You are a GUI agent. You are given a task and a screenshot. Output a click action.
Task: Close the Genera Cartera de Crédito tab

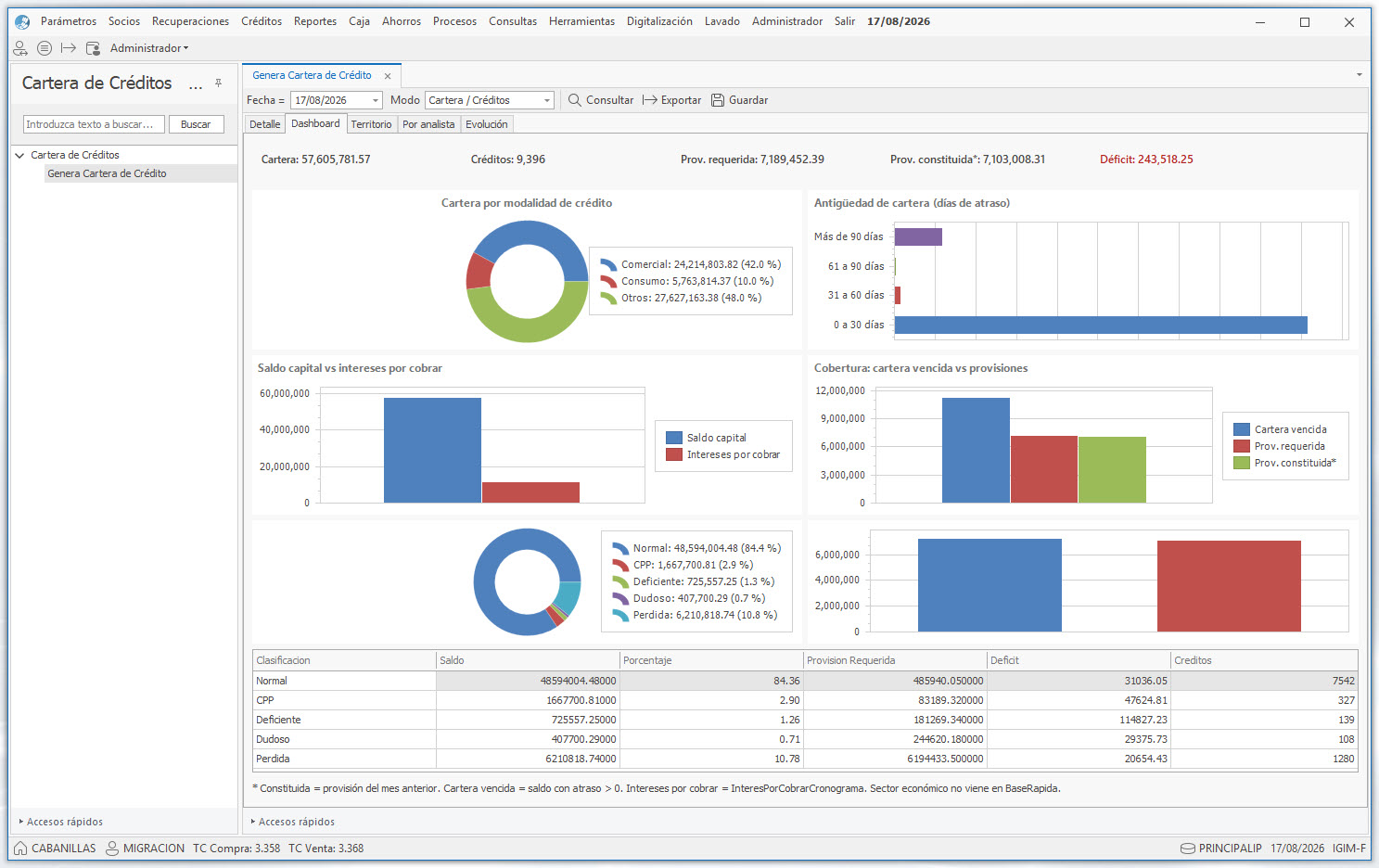[388, 76]
